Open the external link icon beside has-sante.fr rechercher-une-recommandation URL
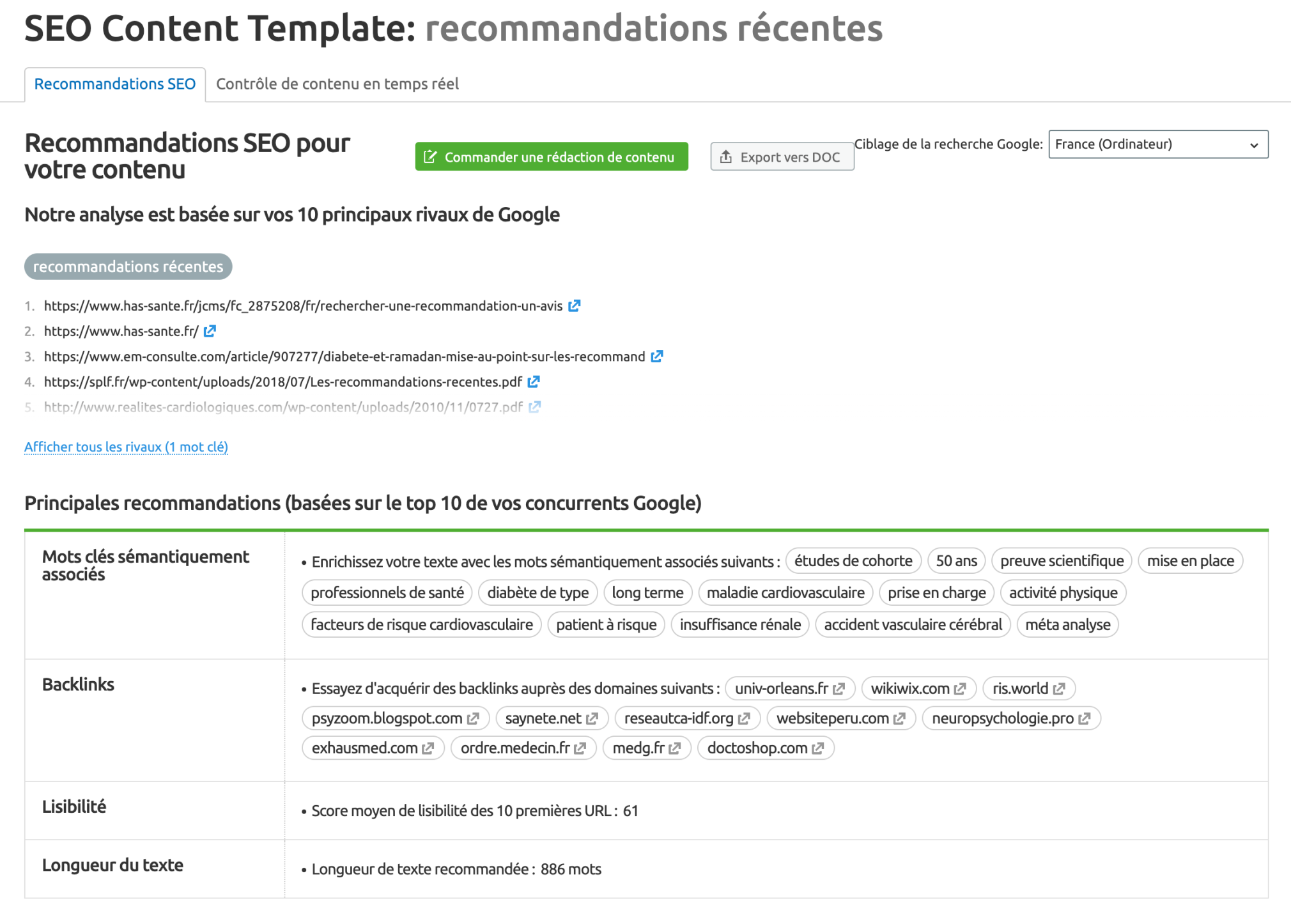 pos(574,305)
